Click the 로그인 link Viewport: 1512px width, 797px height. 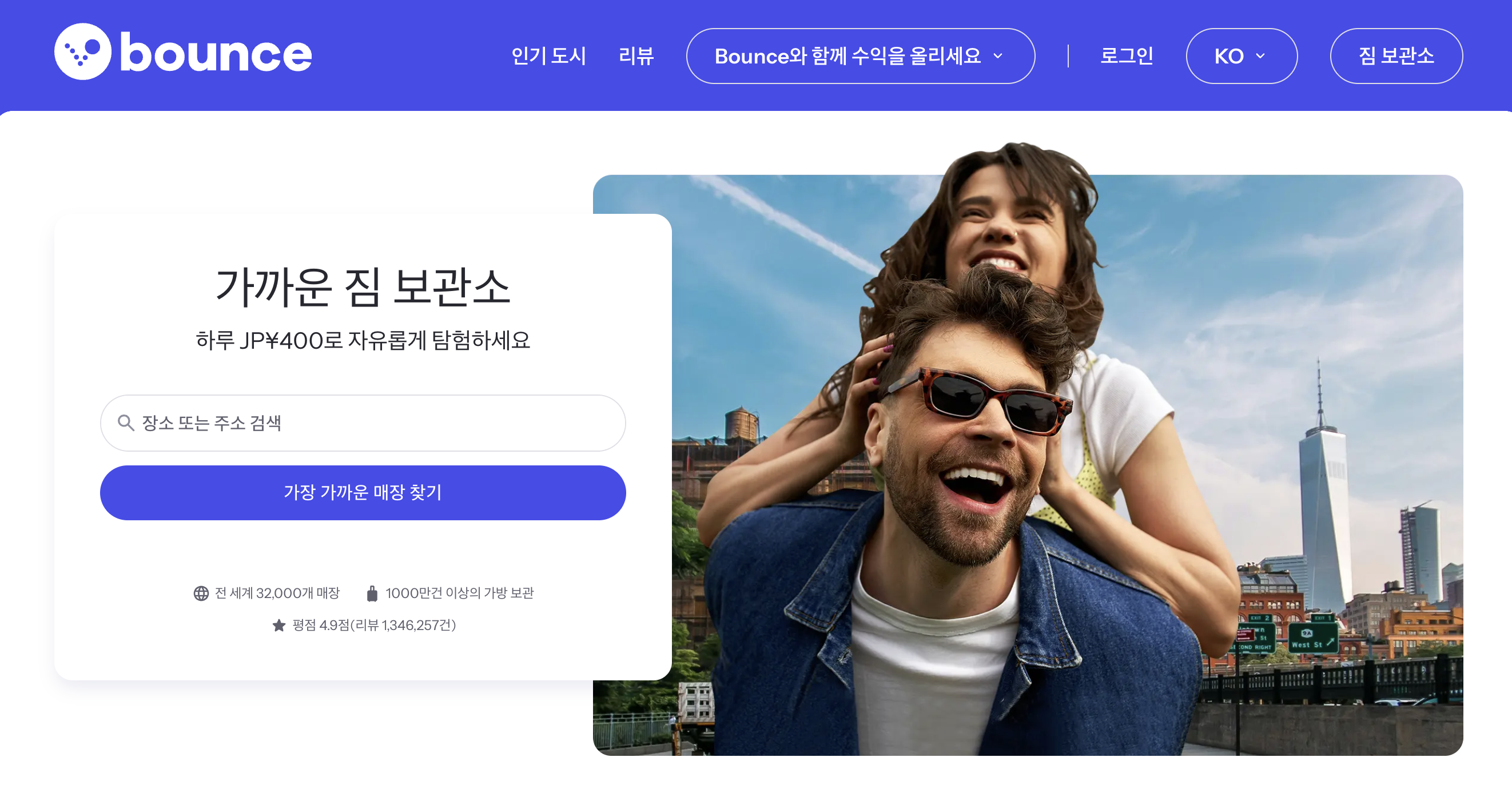click(1126, 57)
